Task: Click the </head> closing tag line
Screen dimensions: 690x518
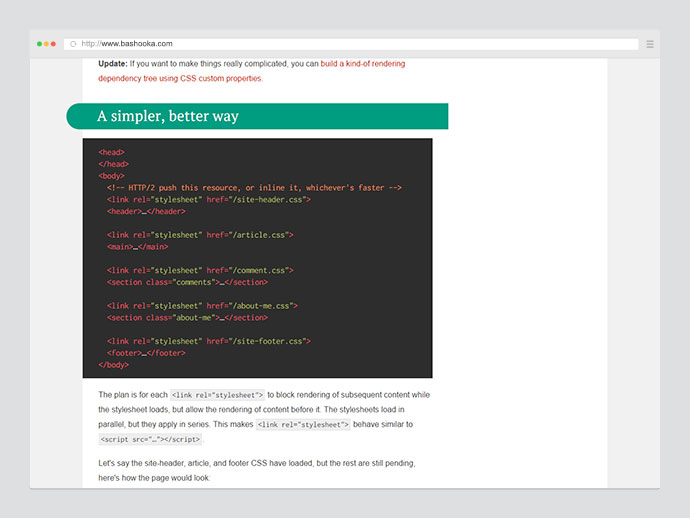Action: click(x=114, y=164)
